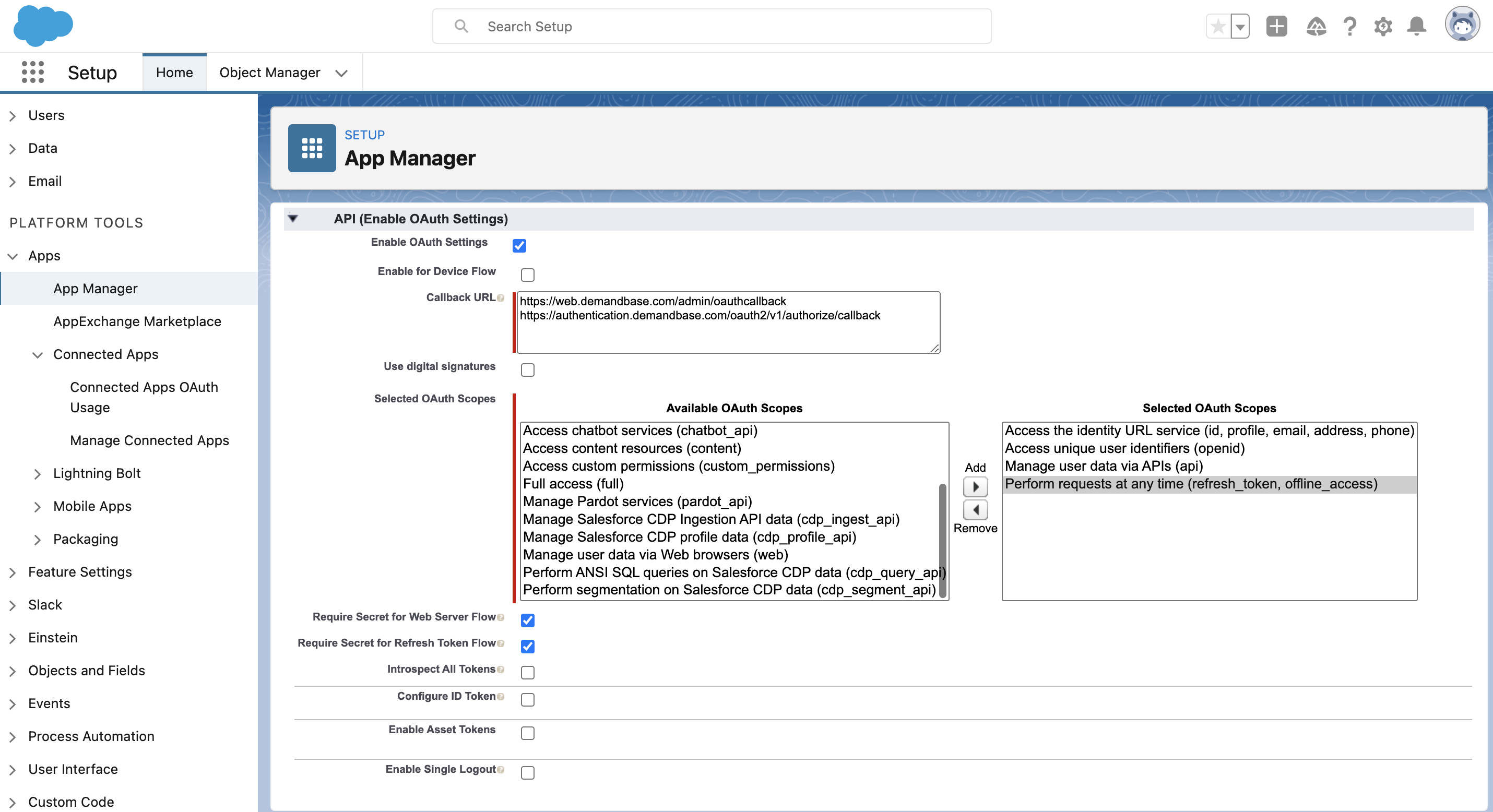This screenshot has width=1493, height=812.
Task: Click the Add scope arrow button
Action: (975, 487)
